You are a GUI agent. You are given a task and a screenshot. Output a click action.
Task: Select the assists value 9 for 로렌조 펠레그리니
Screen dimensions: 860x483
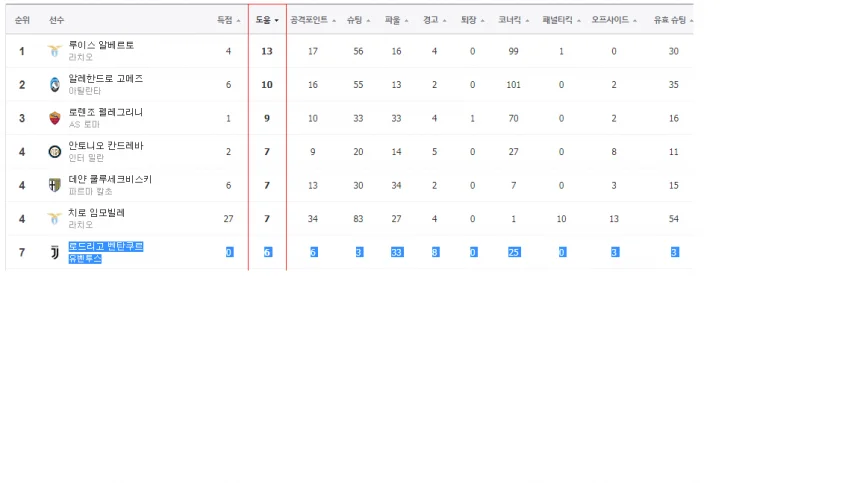pos(267,118)
